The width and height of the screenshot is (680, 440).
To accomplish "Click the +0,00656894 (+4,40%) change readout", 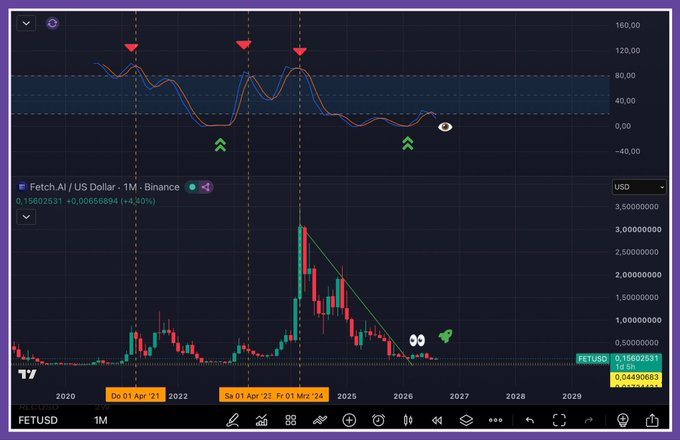I will coord(111,201).
